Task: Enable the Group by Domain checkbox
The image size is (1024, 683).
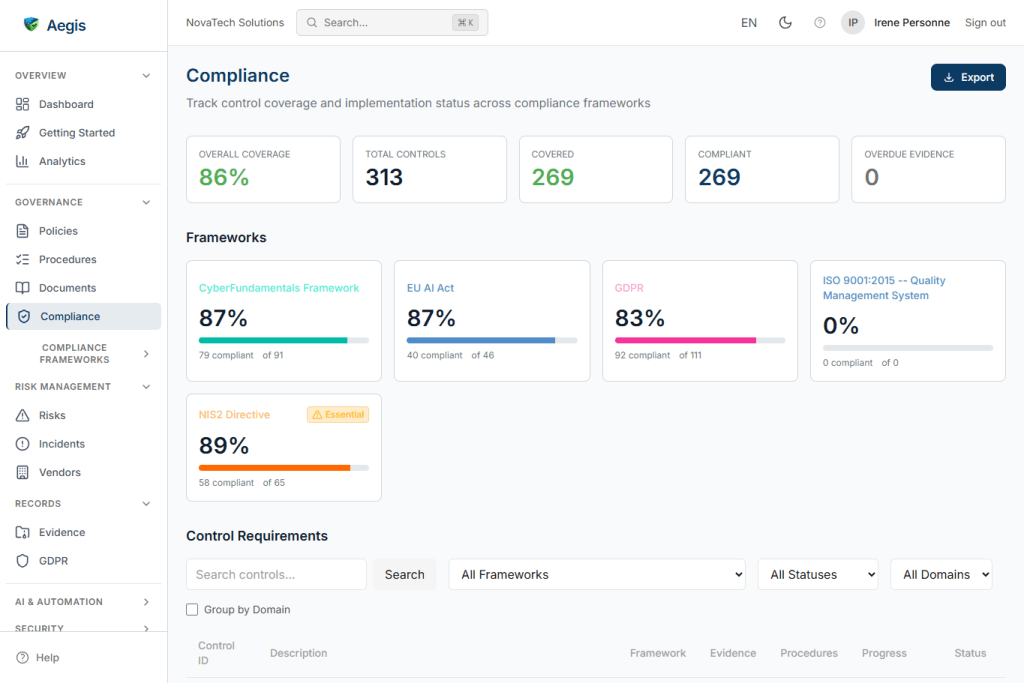Action: (191, 609)
